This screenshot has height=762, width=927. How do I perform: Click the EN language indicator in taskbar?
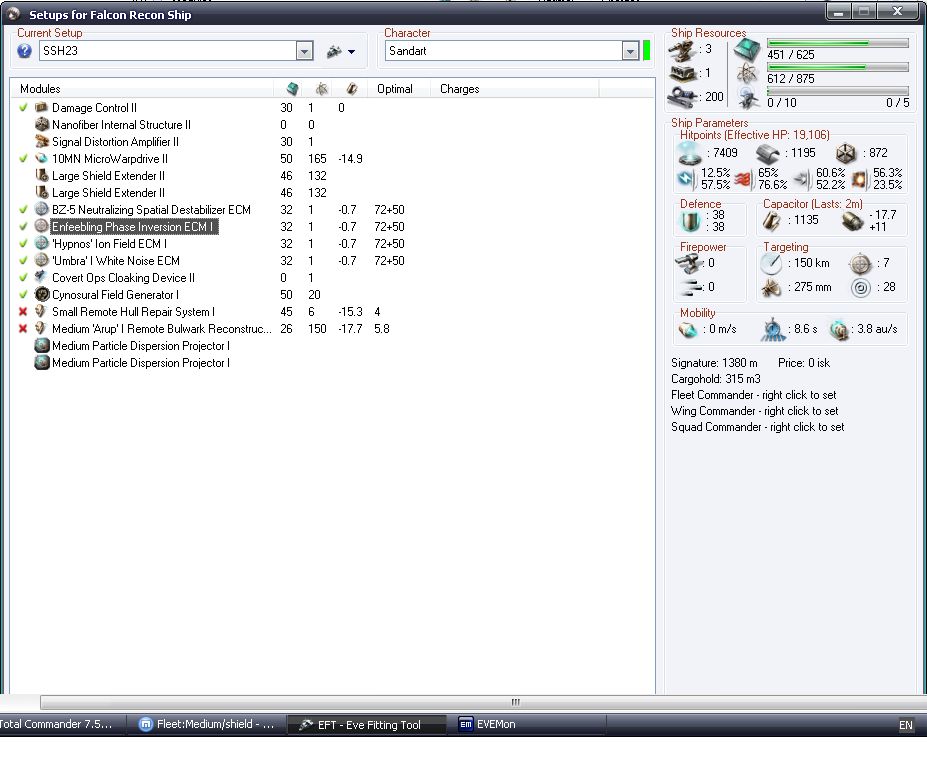click(x=906, y=725)
